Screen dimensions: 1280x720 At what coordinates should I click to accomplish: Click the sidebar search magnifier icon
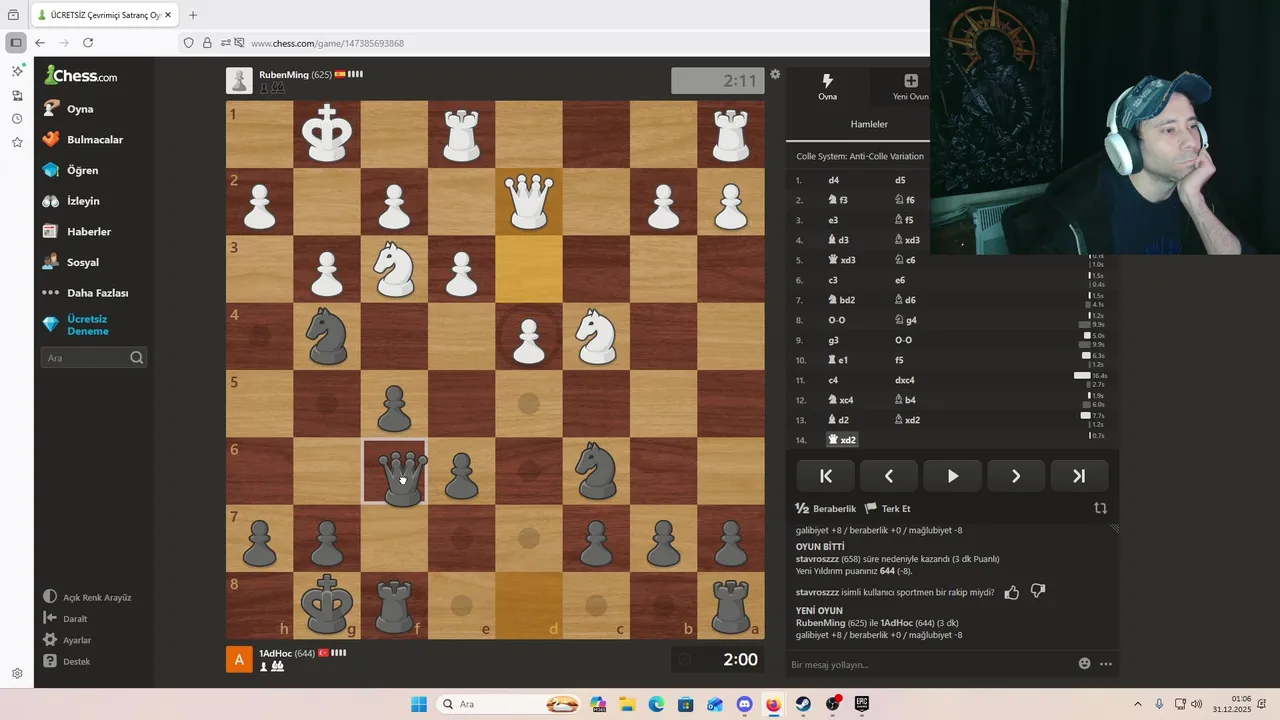pyautogui.click(x=137, y=358)
